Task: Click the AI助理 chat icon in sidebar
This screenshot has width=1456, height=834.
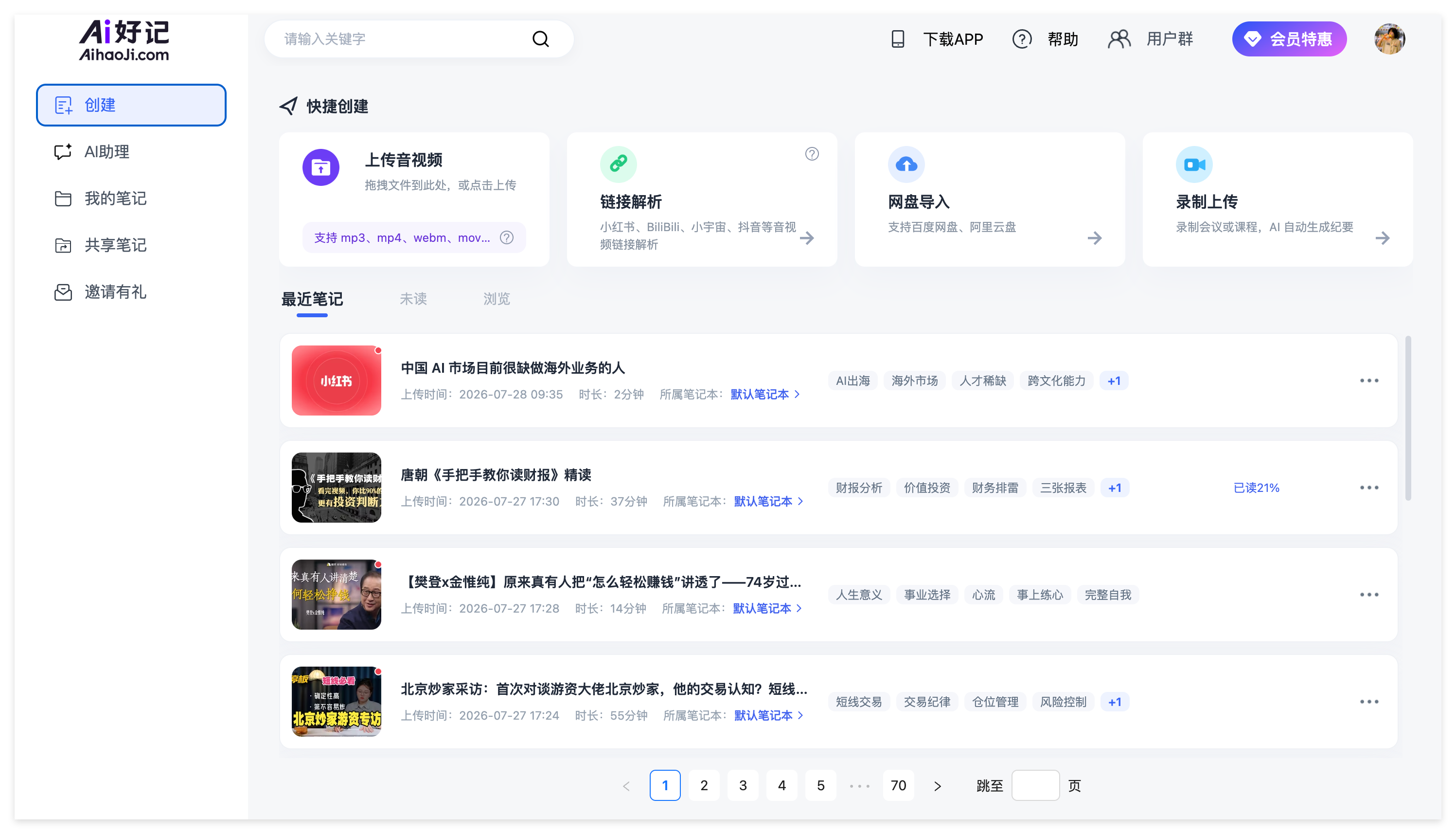Action: point(62,151)
